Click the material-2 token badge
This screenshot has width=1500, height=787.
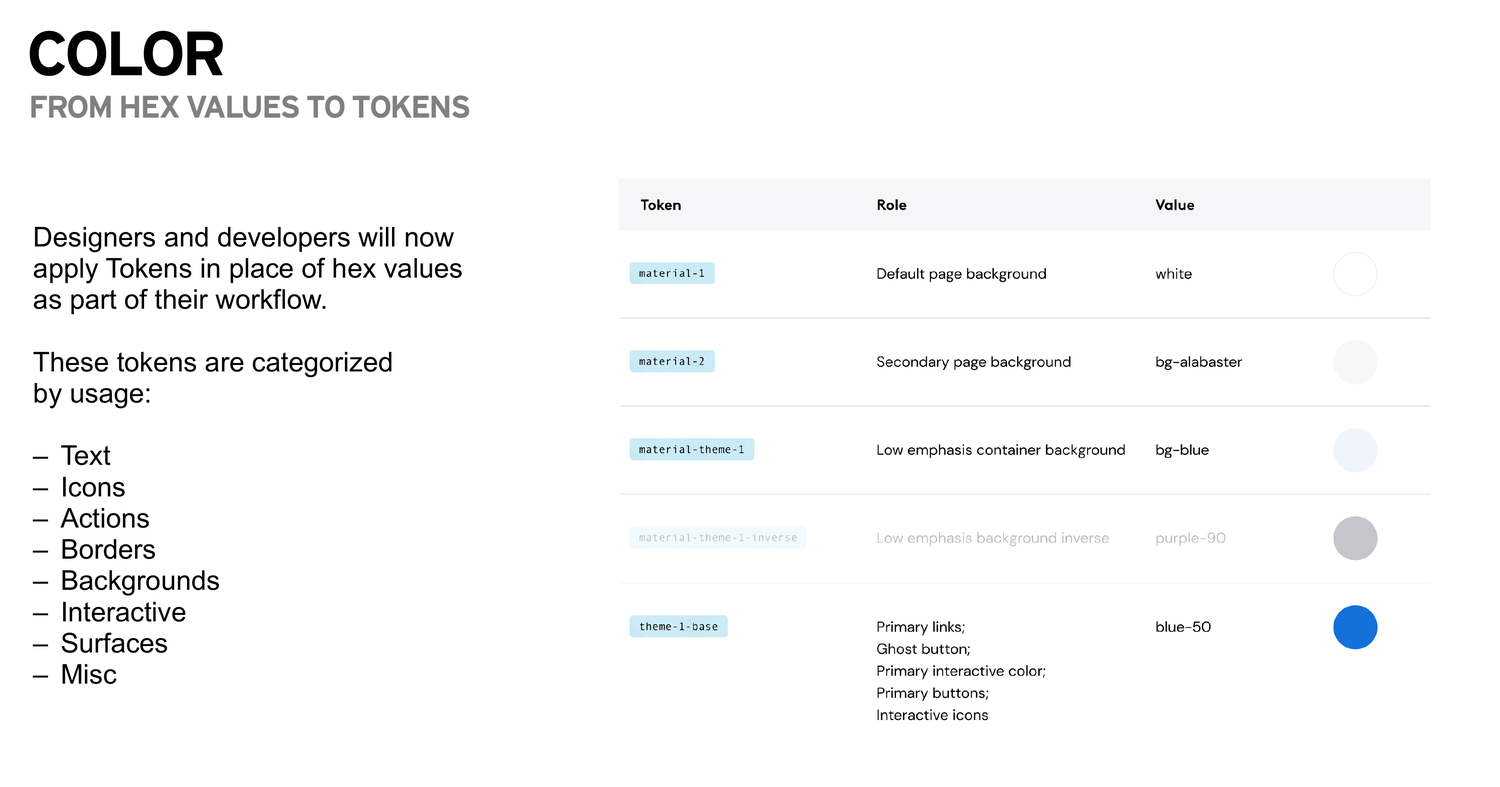coord(672,361)
